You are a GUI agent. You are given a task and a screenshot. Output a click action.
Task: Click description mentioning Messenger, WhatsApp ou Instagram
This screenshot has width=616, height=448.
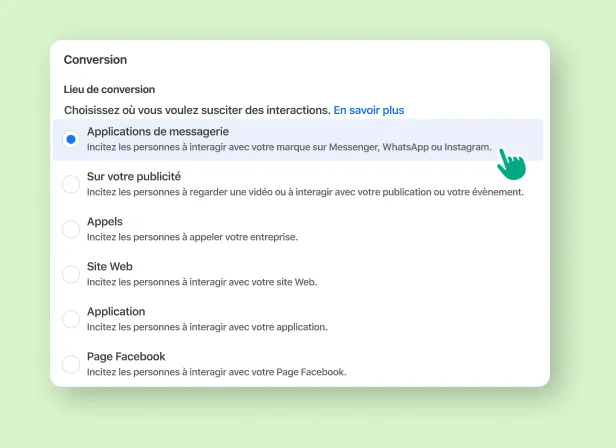[289, 147]
